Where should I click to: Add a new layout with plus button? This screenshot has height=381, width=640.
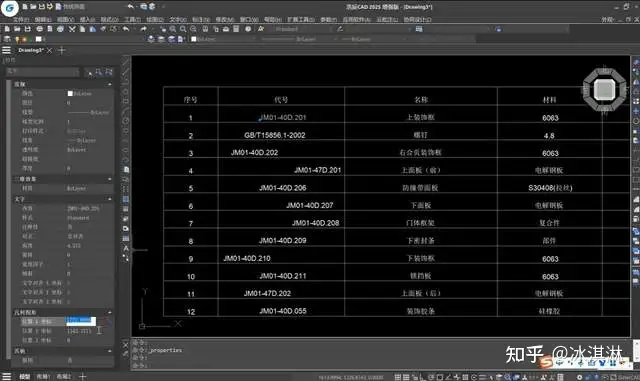82,377
